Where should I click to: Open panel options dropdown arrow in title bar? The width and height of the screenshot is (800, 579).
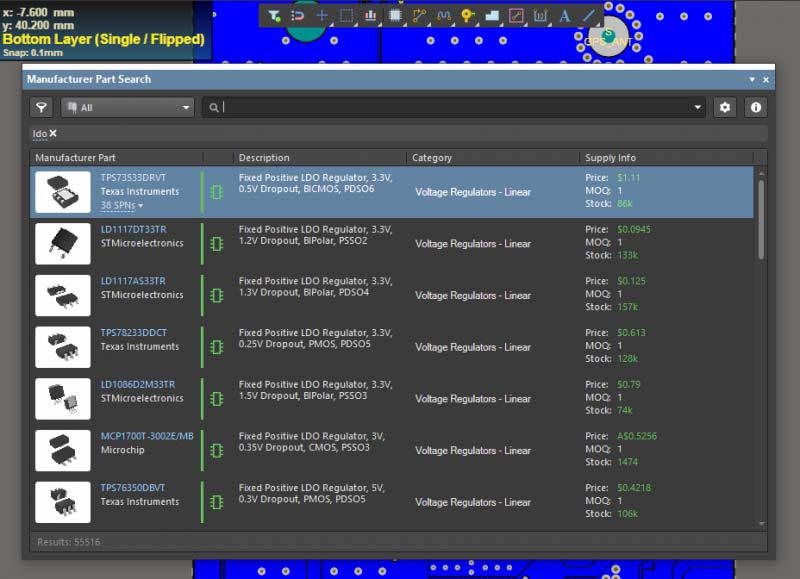(752, 80)
